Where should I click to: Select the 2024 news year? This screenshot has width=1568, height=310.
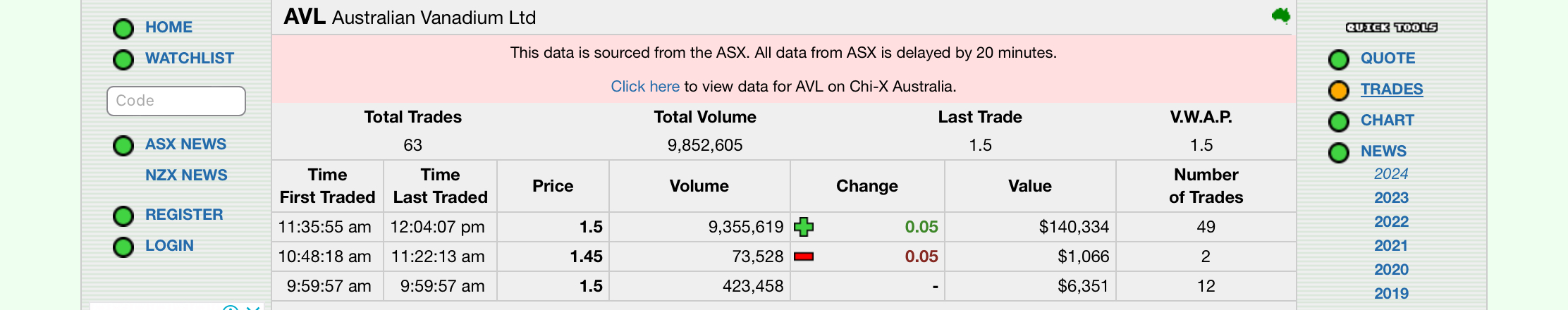click(1391, 174)
